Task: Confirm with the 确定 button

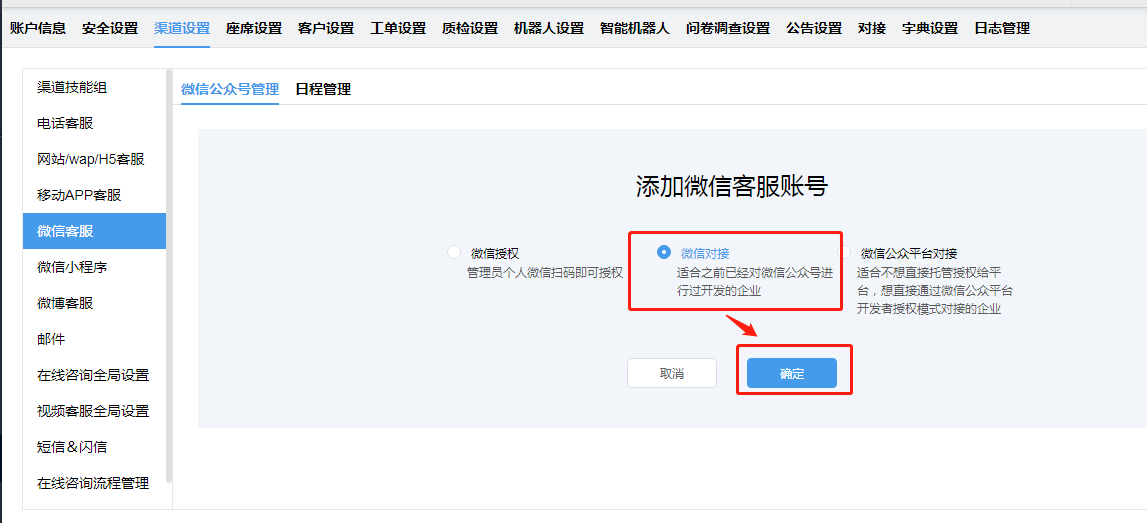Action: click(x=791, y=373)
